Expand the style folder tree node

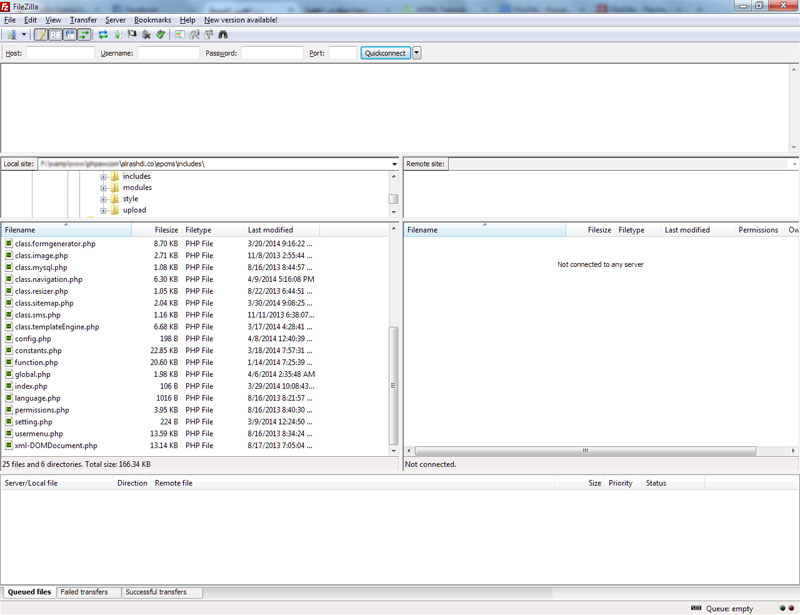pos(104,200)
